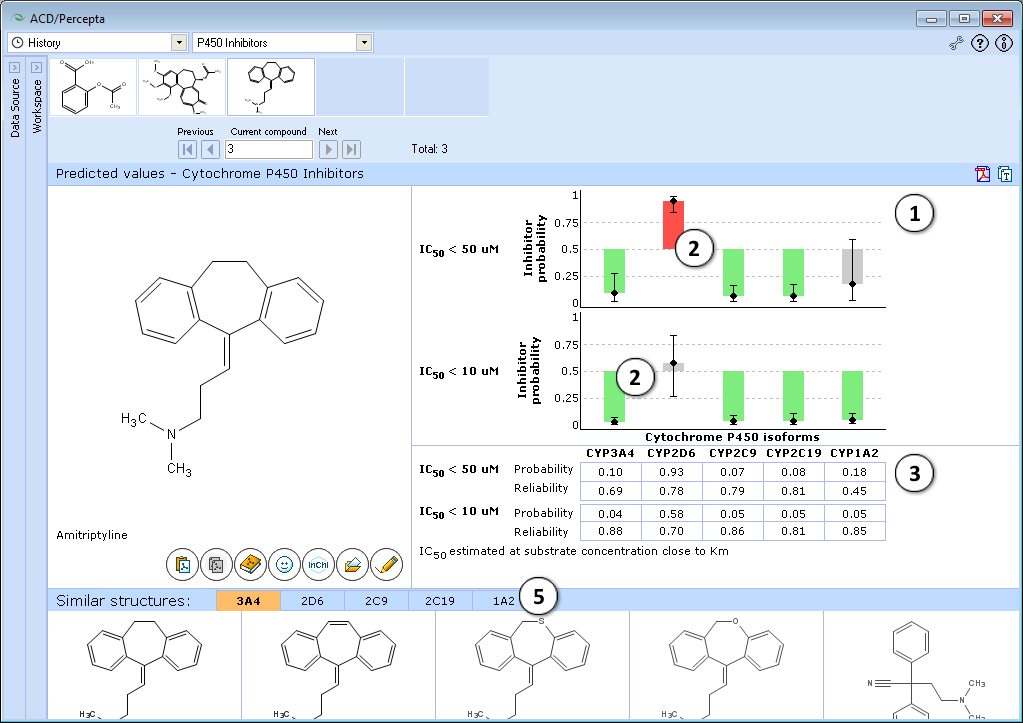Open the wrench settings icon

point(956,44)
